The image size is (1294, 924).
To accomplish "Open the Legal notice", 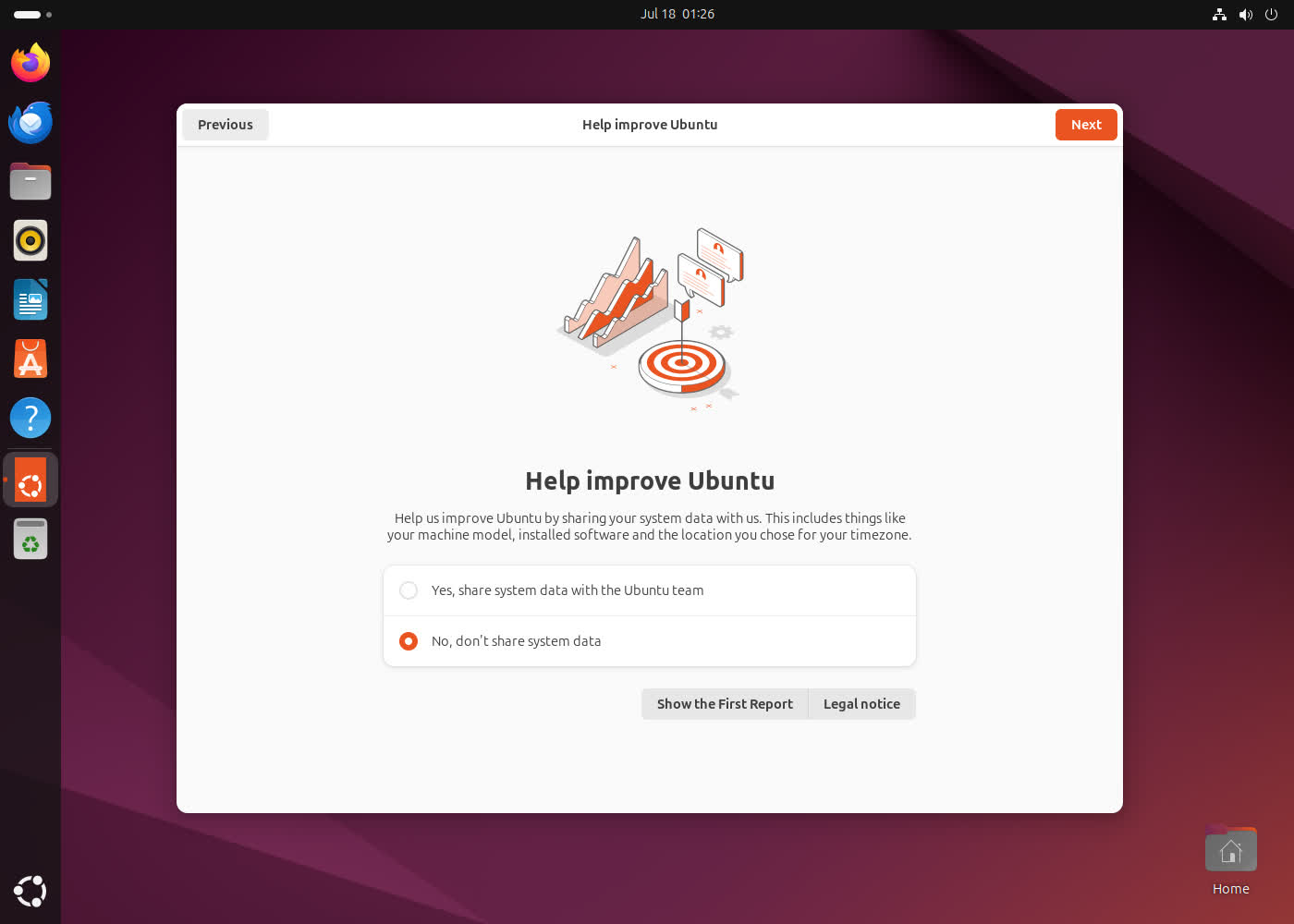I will tap(861, 704).
